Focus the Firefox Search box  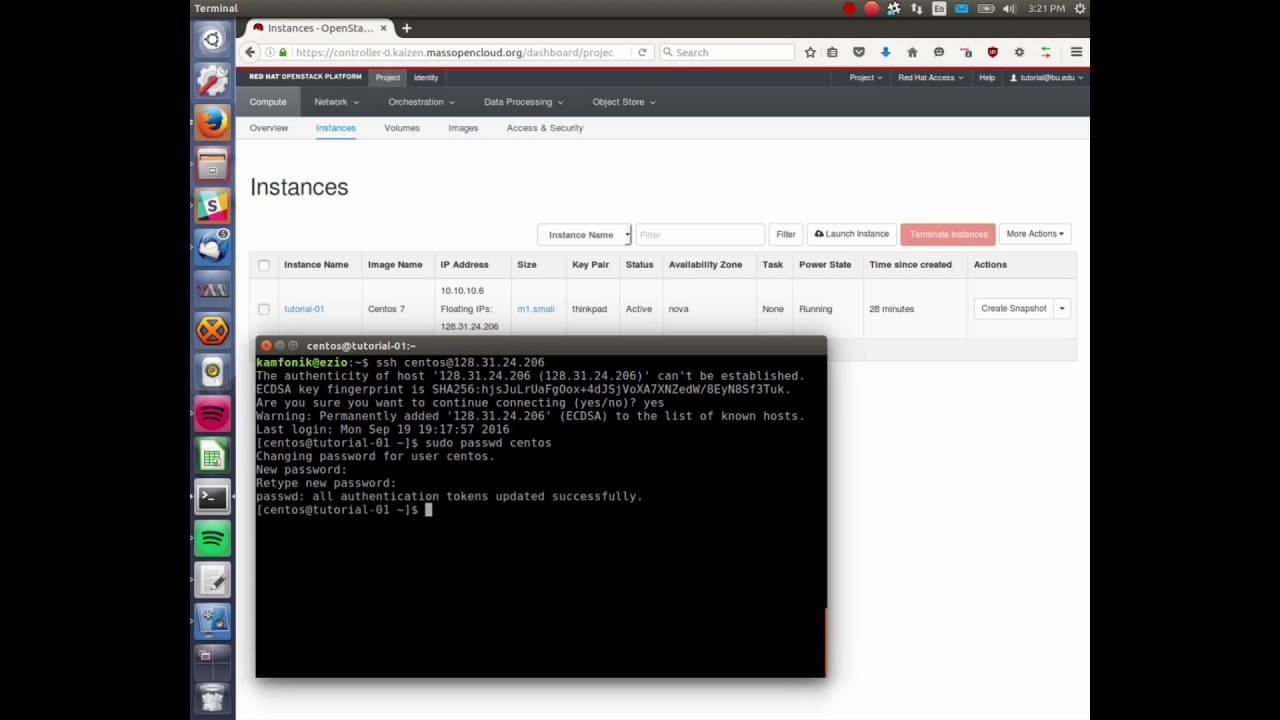tap(728, 52)
